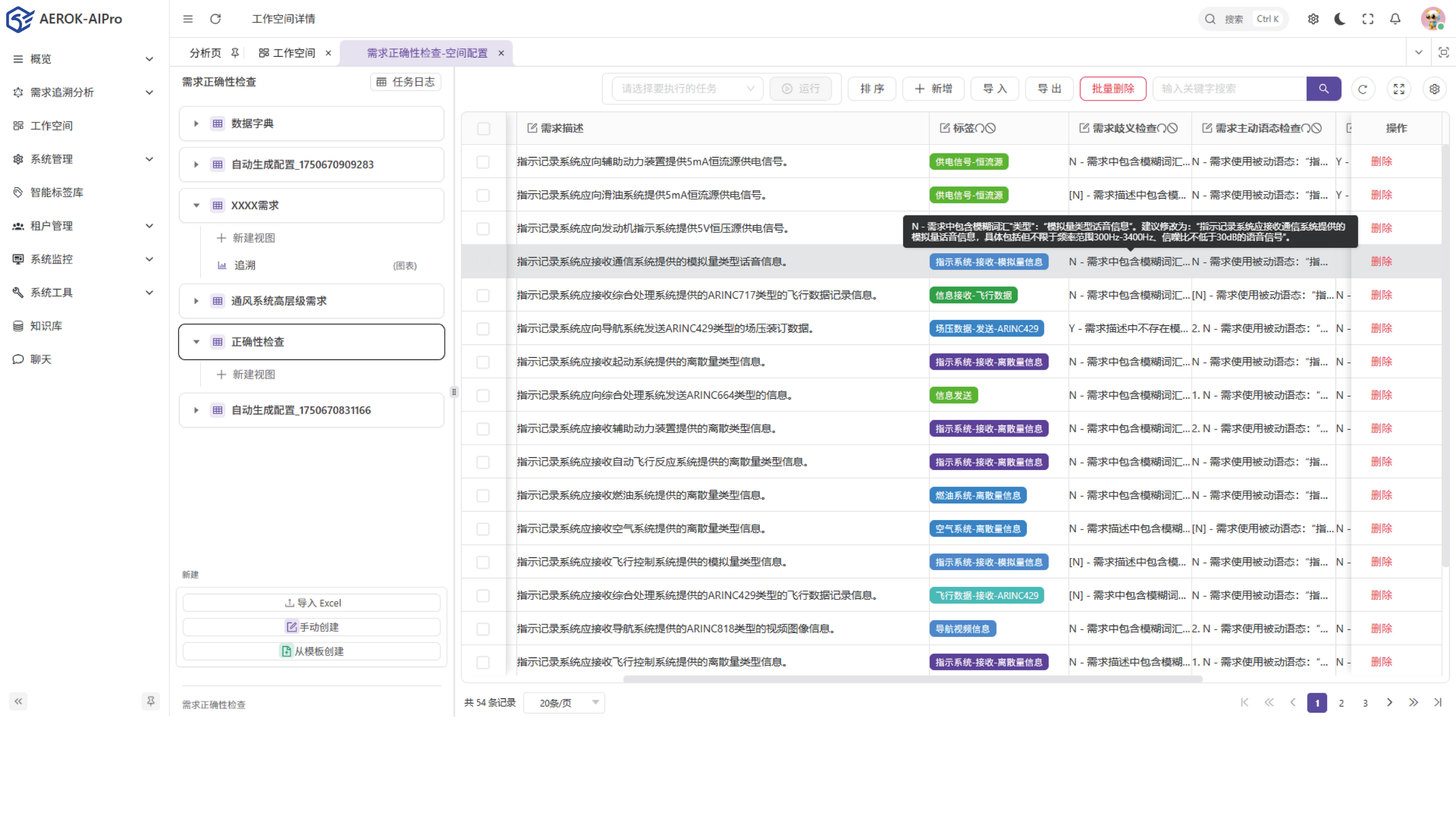
Task: Open the 20条/页 page size dropdown
Action: click(564, 703)
